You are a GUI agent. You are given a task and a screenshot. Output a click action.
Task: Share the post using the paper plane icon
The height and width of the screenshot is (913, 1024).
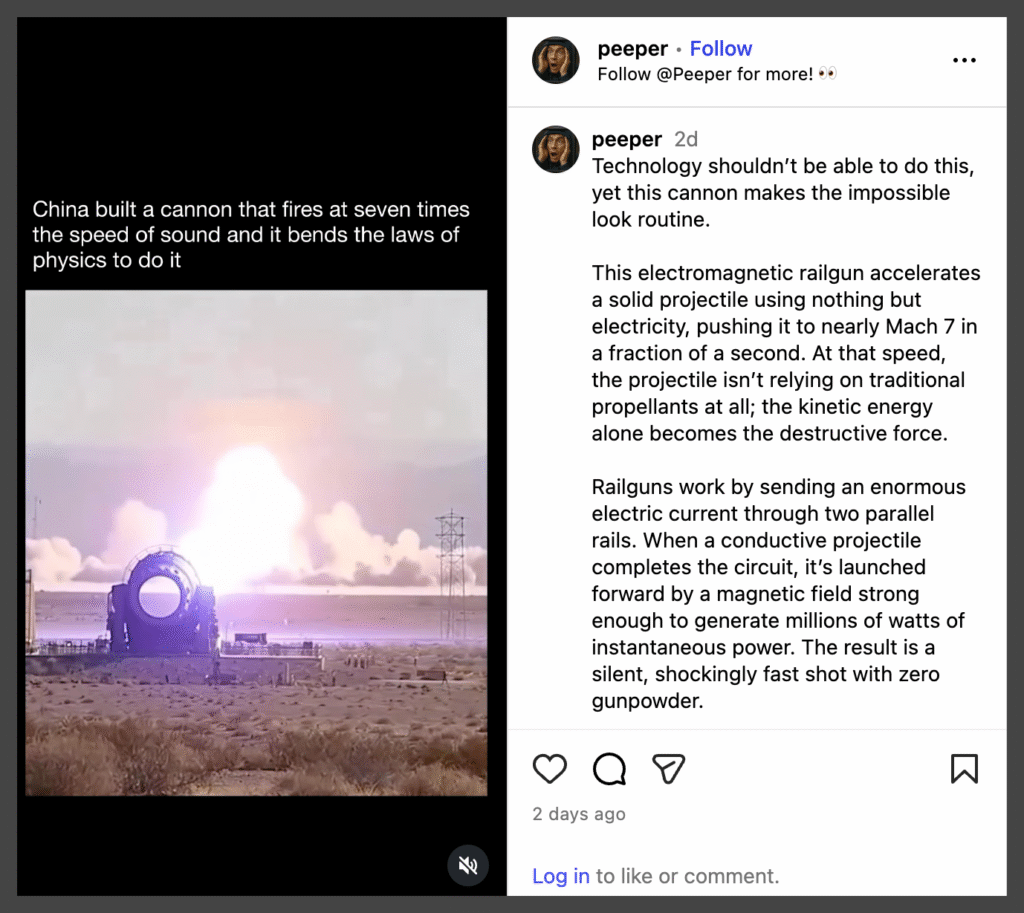[668, 768]
